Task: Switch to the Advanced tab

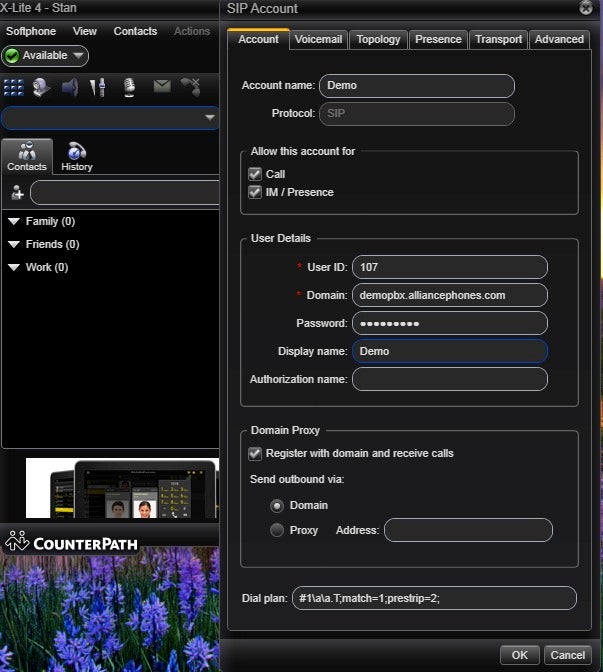Action: click(x=559, y=39)
